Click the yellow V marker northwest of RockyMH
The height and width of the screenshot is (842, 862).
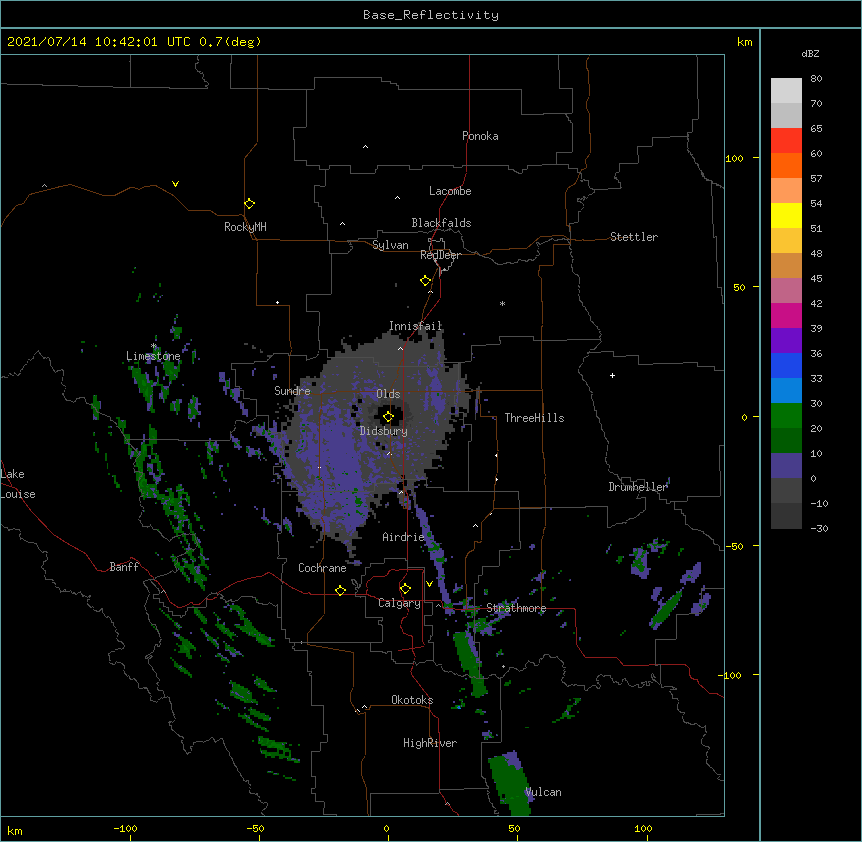175,184
